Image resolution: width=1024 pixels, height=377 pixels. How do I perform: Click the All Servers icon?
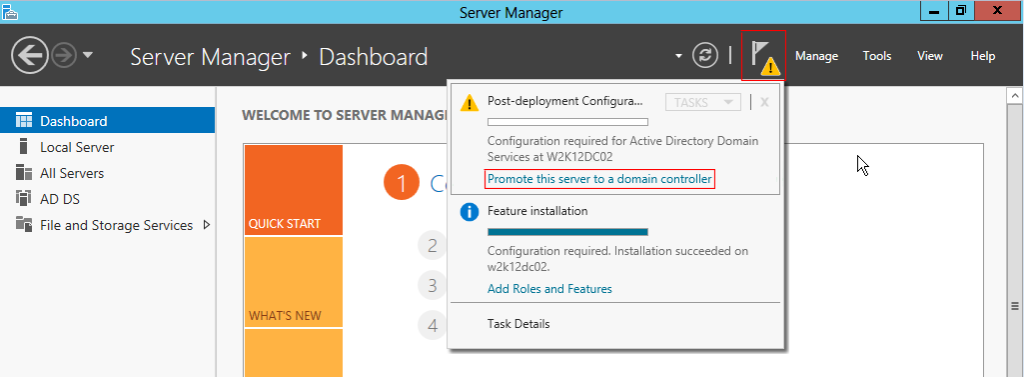24,172
